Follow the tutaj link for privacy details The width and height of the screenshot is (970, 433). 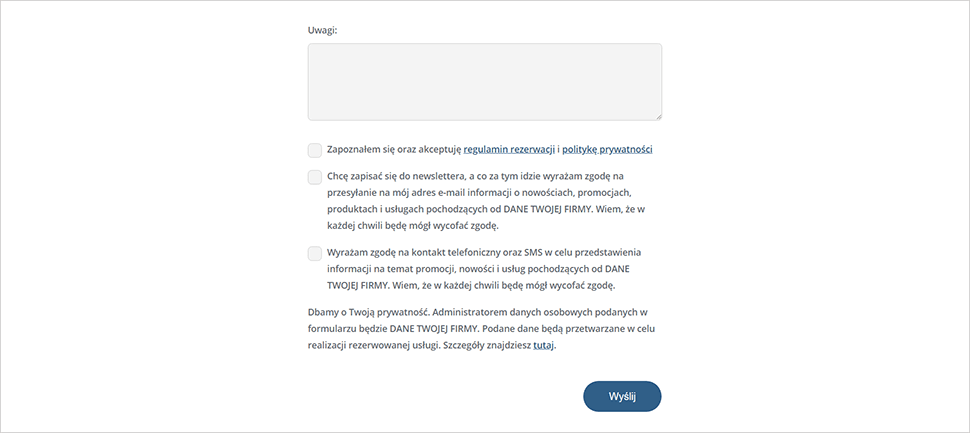pos(544,346)
